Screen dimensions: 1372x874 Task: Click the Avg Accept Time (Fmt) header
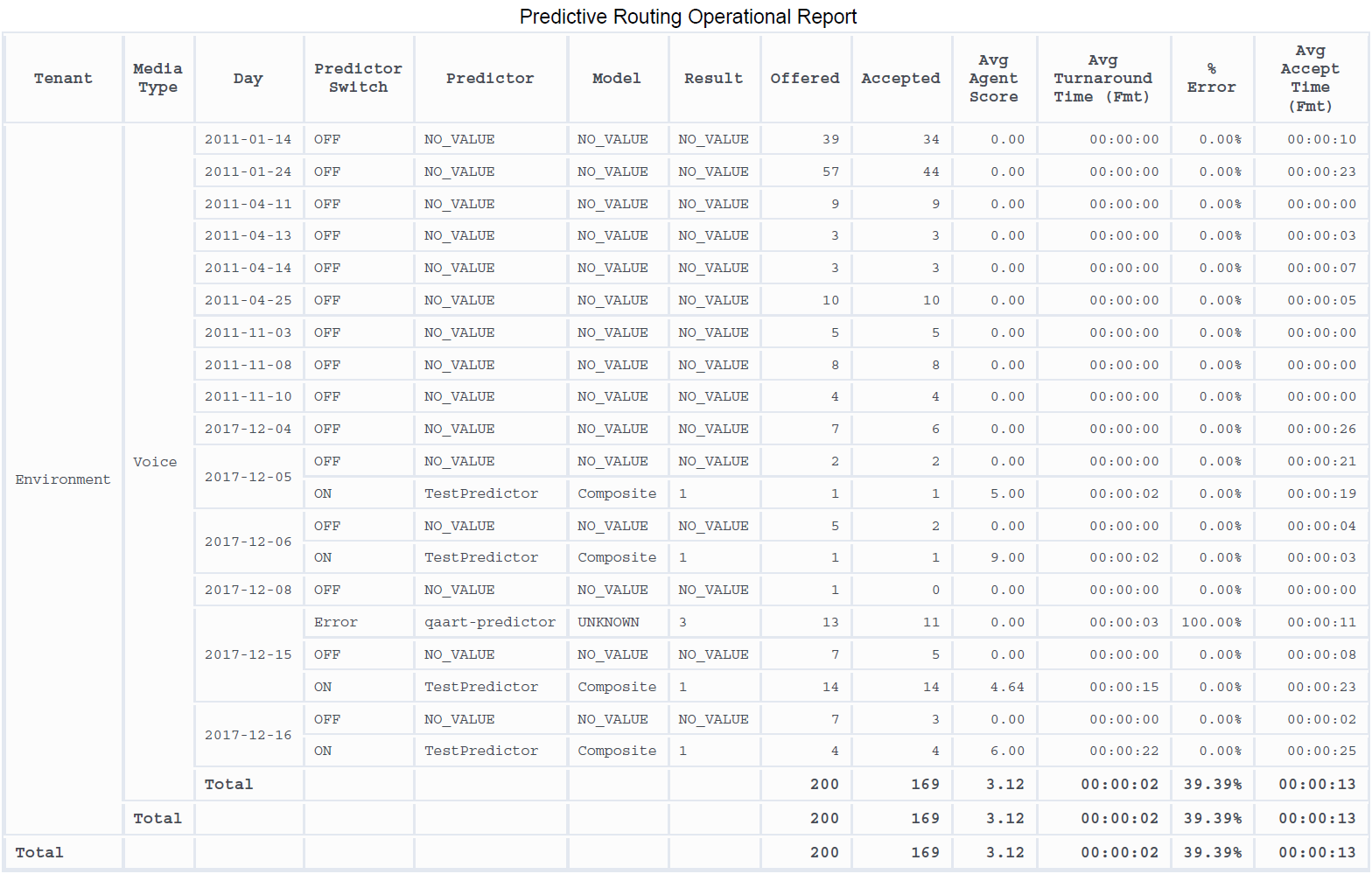tap(1310, 79)
